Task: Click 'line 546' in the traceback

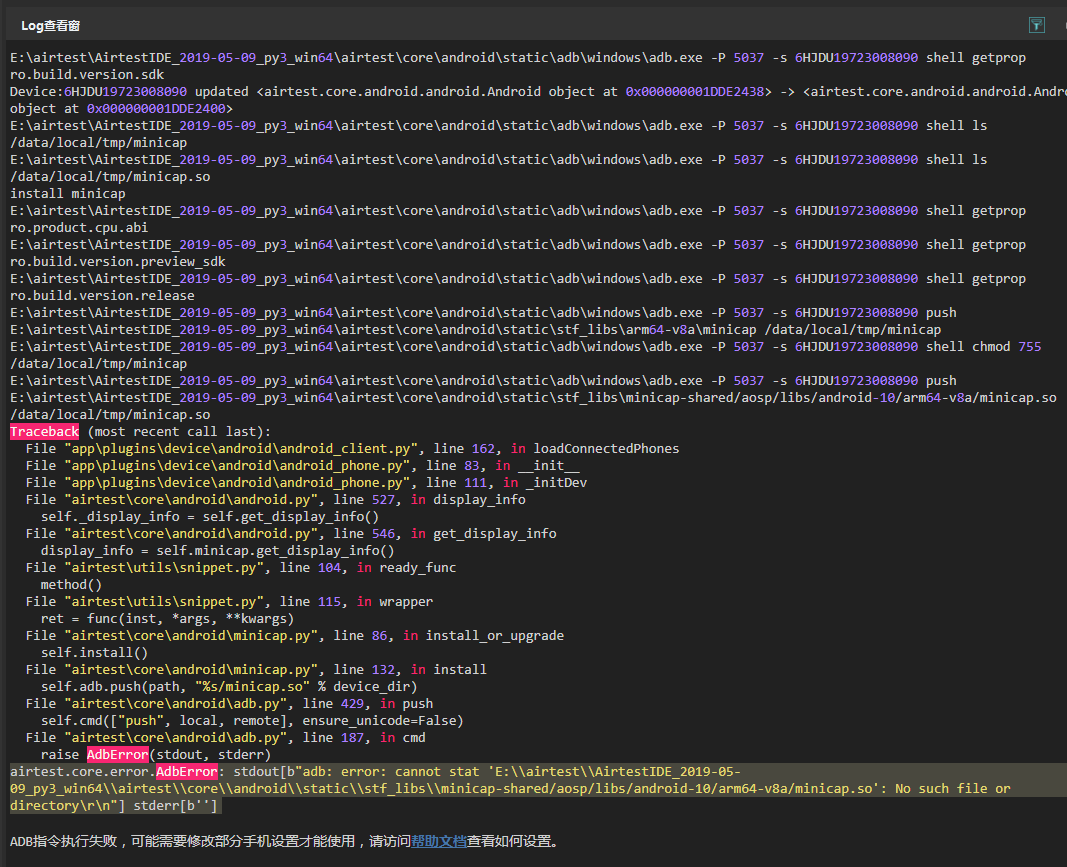Action: point(365,534)
